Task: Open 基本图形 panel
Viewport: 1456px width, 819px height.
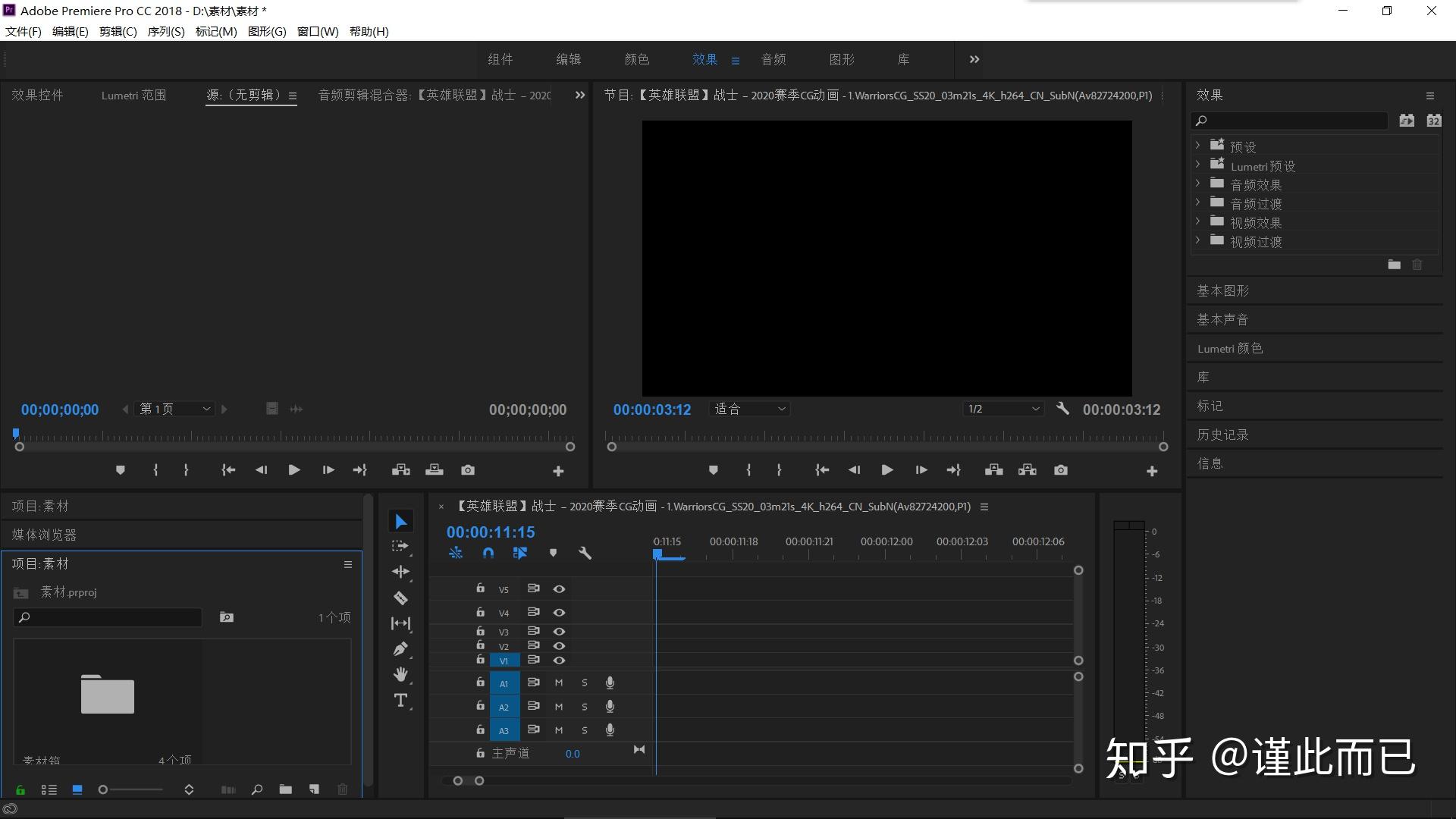Action: click(x=1222, y=290)
